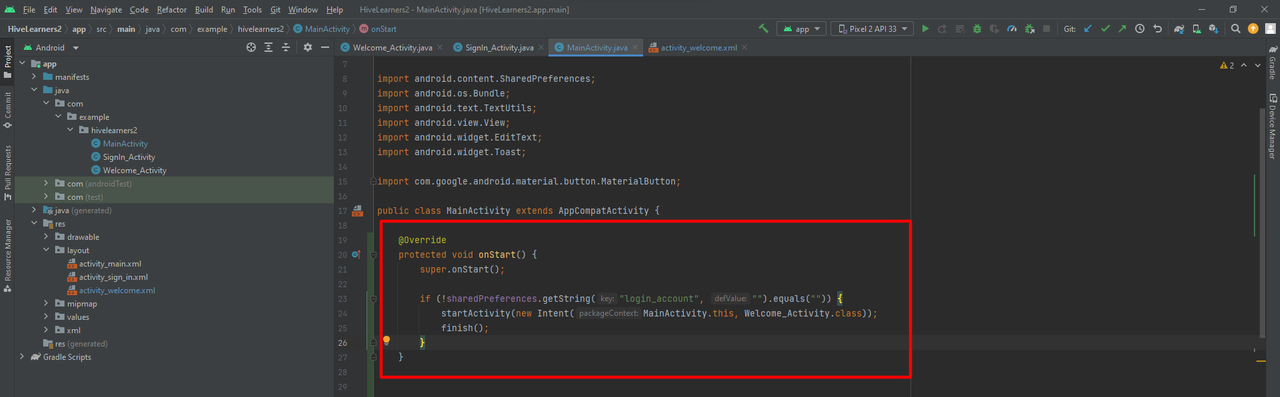The image size is (1280, 397).
Task: Hide the Project panel via minus icon
Action: point(326,47)
